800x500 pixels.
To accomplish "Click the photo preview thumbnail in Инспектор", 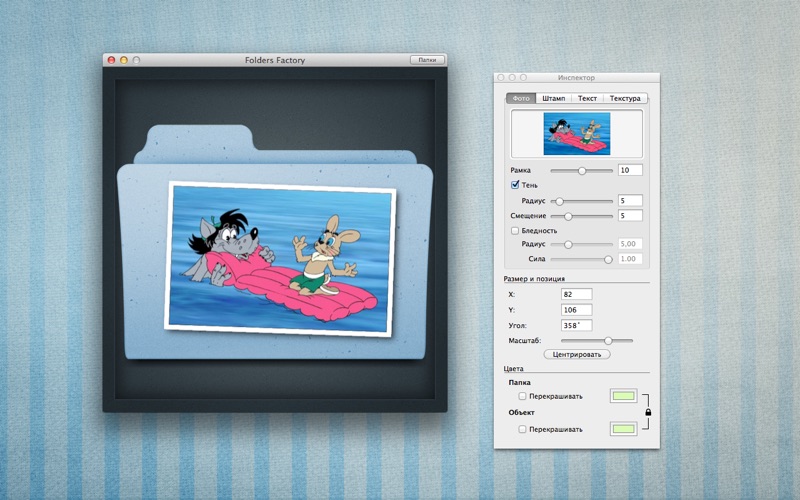I will 577,133.
